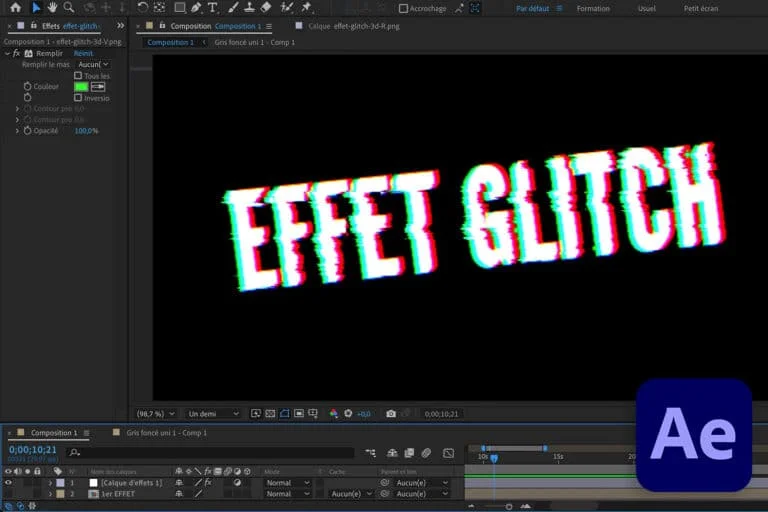Pick color with Couleur eyedropper
This screenshot has height=512, width=768.
[98, 87]
